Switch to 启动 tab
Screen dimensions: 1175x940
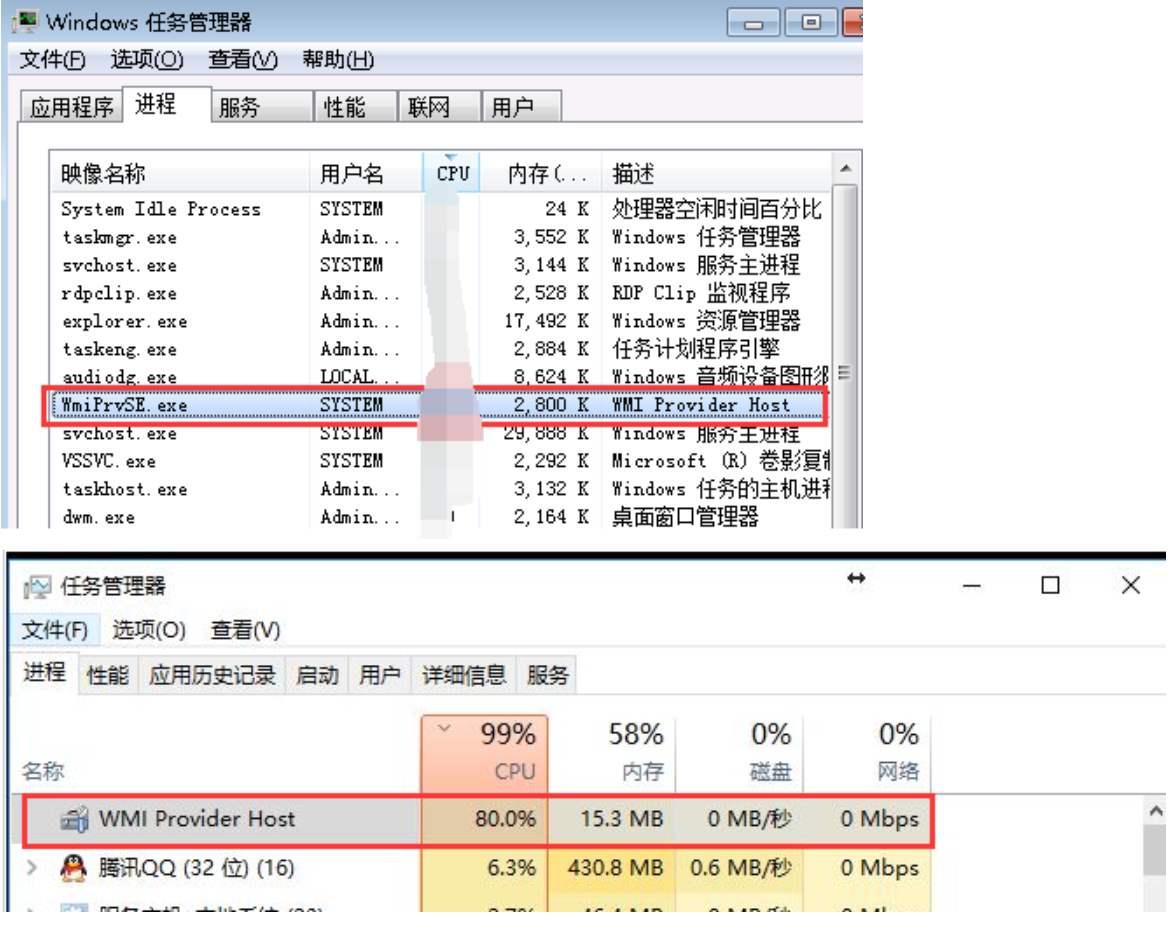click(317, 675)
